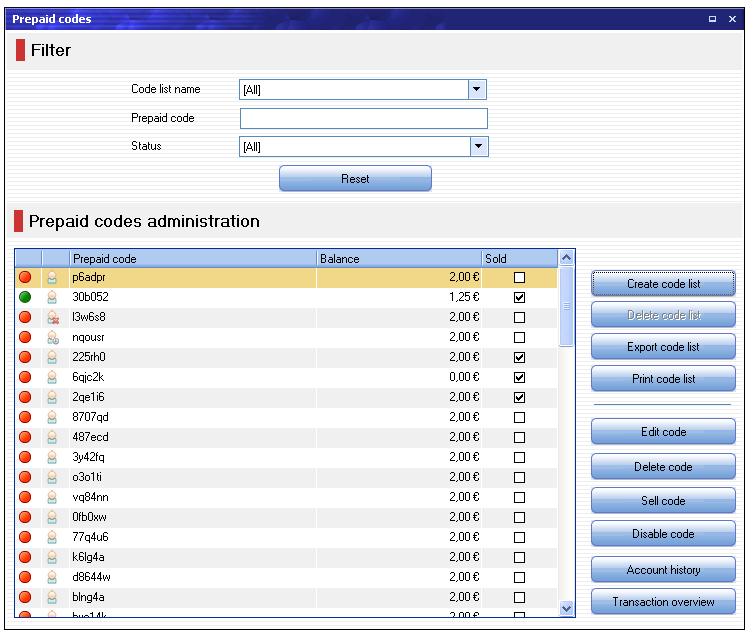This screenshot has width=753, height=638.
Task: Click the Sell code button
Action: 663,501
